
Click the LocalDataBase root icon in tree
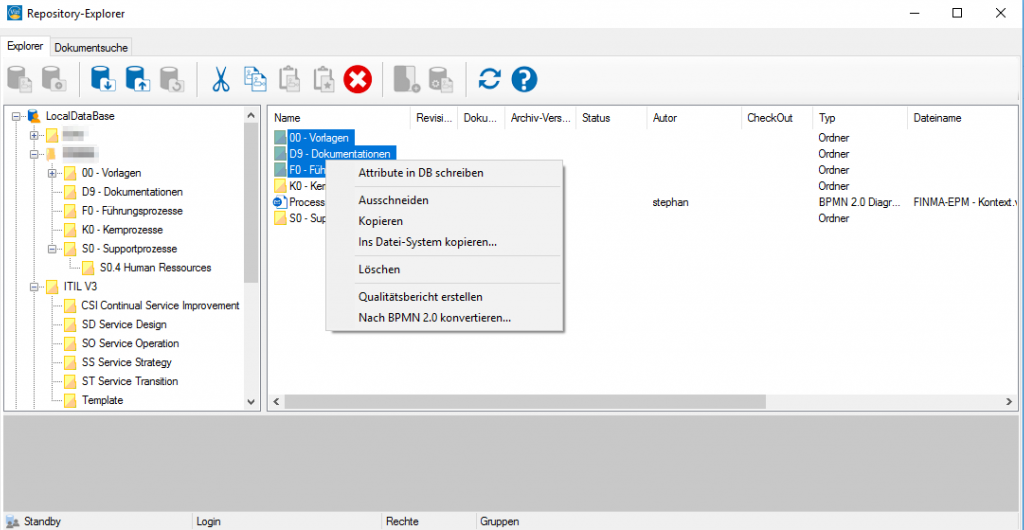tap(35, 117)
